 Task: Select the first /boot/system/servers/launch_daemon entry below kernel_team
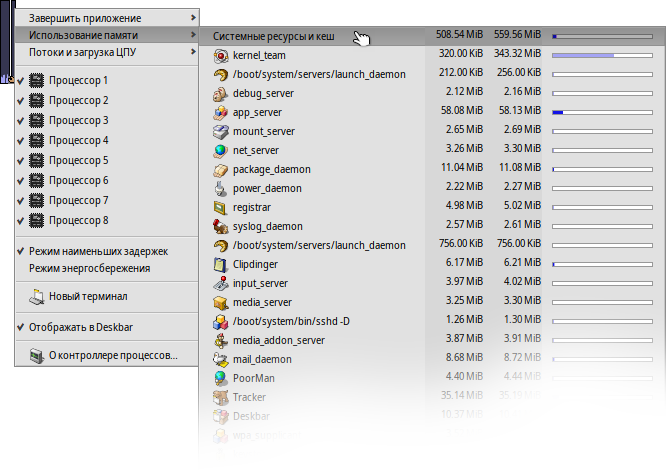tap(432, 75)
